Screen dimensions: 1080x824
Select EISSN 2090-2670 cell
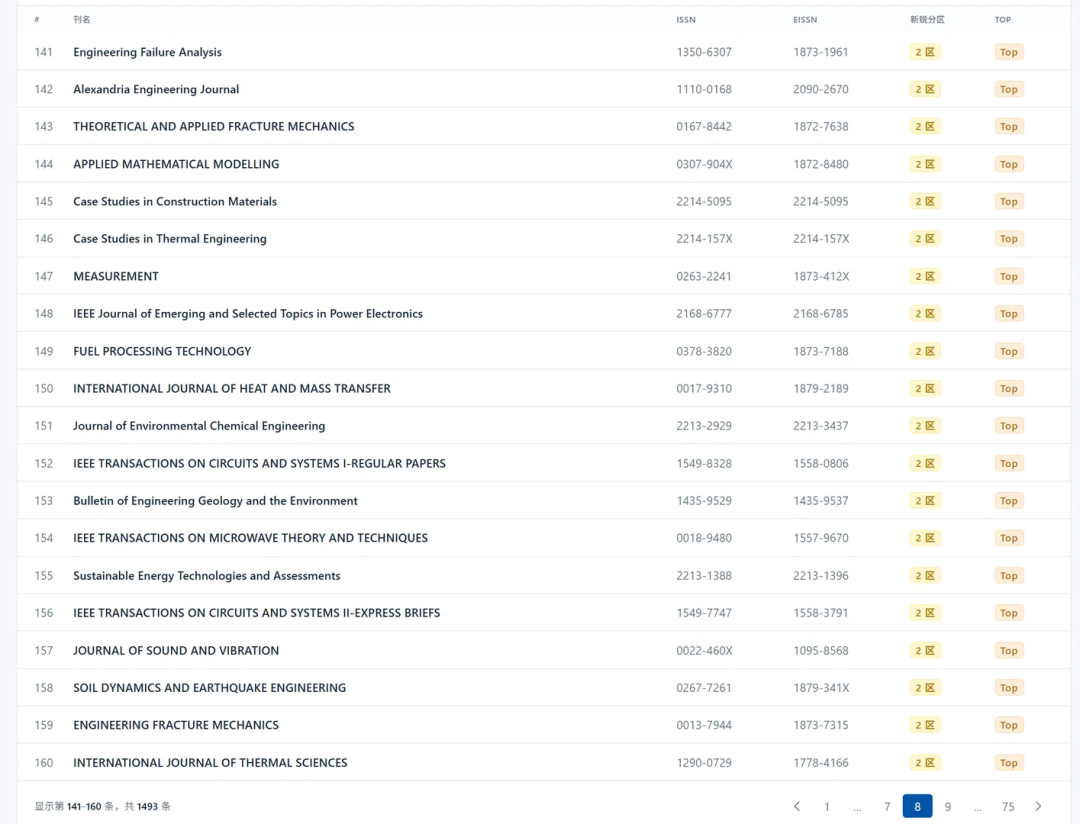(820, 89)
